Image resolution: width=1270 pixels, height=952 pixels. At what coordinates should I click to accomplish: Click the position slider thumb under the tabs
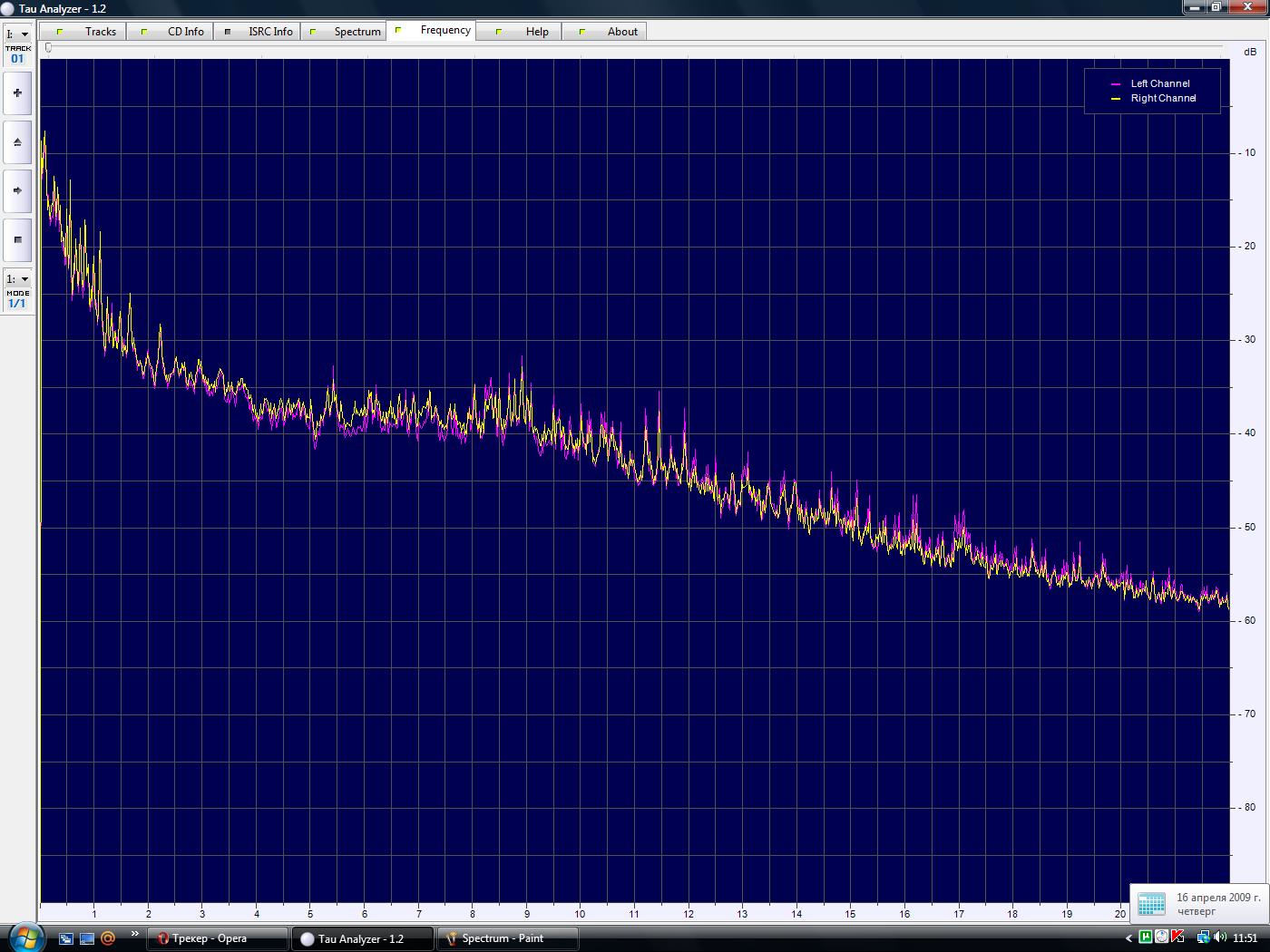[x=48, y=49]
